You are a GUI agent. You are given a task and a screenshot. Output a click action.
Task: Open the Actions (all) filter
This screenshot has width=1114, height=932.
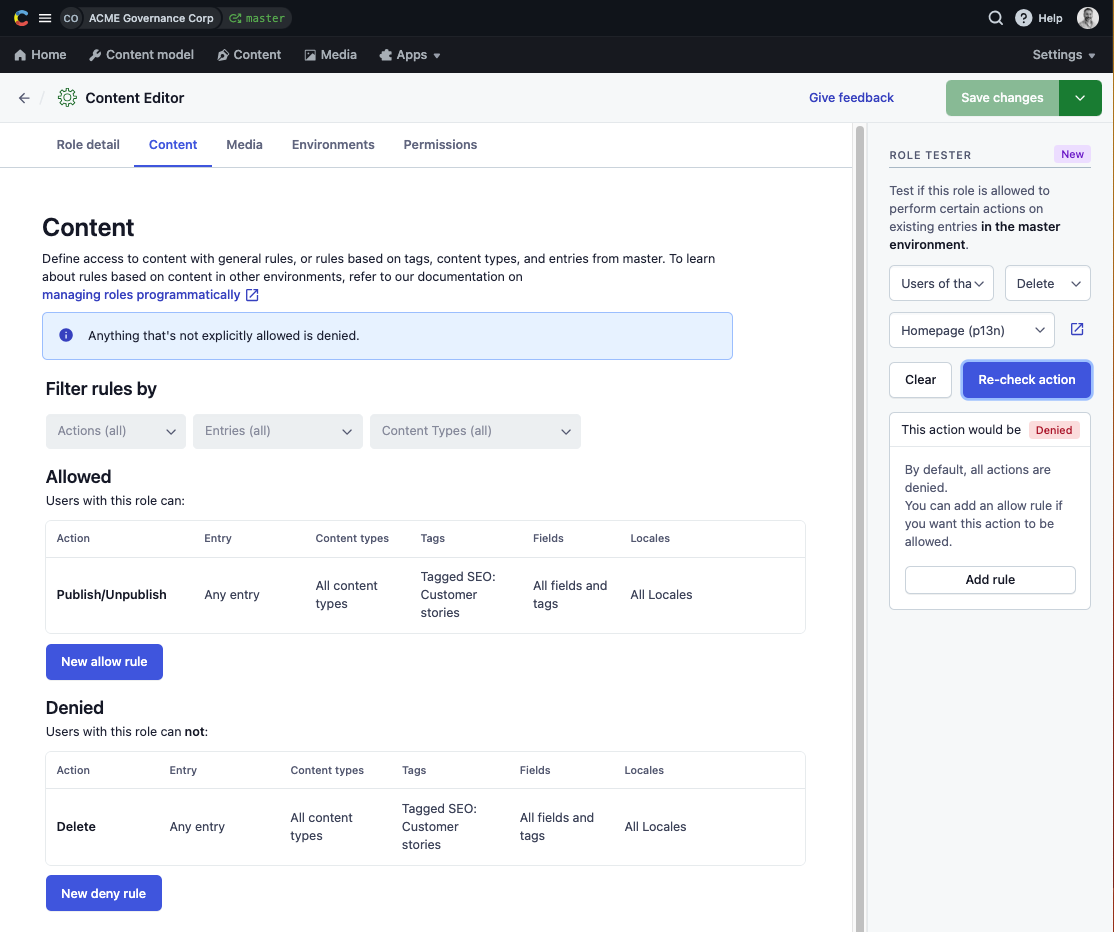pos(116,431)
